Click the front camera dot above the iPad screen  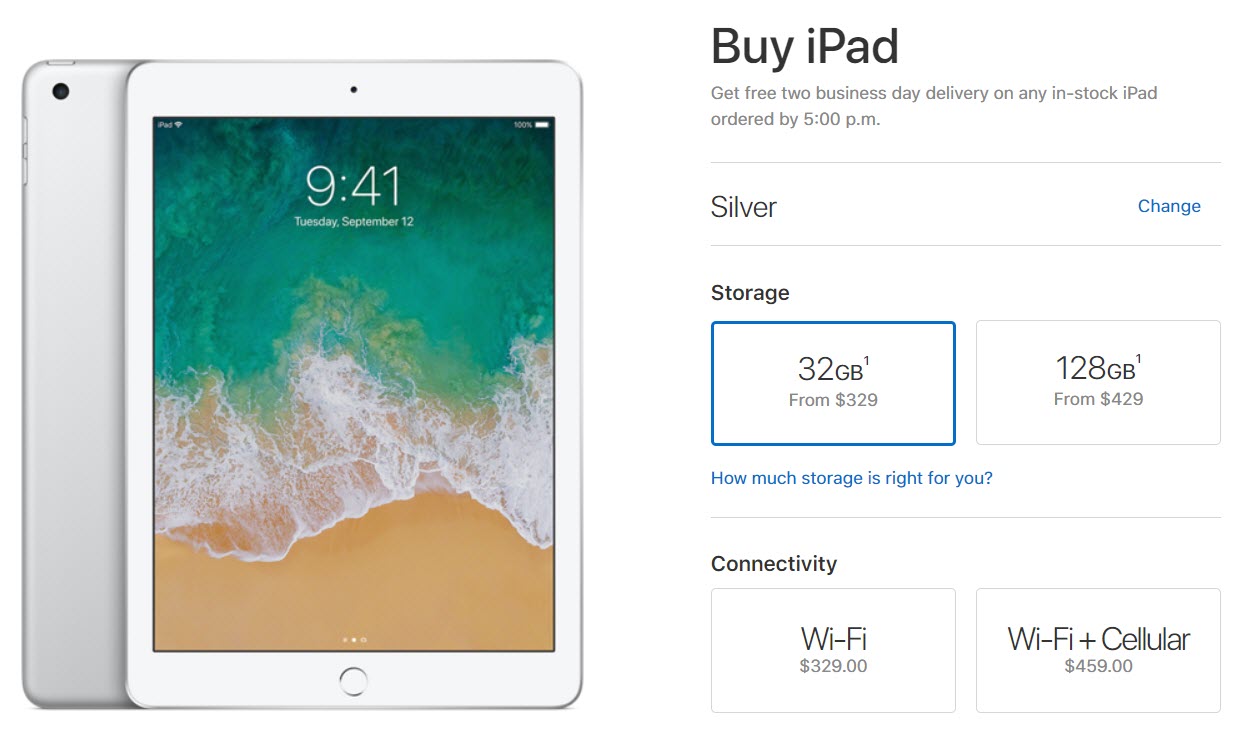pyautogui.click(x=354, y=90)
